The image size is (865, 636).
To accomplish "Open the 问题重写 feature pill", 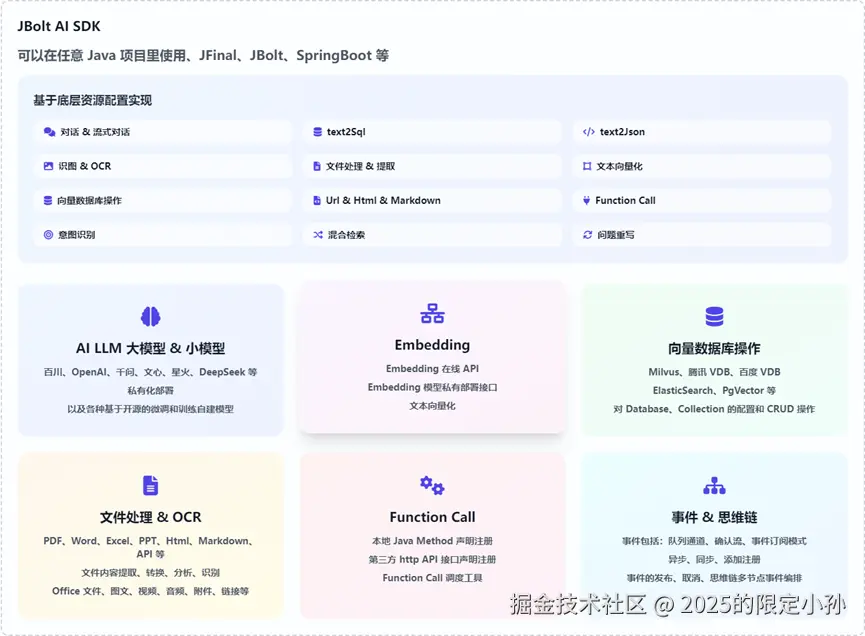I will (702, 234).
